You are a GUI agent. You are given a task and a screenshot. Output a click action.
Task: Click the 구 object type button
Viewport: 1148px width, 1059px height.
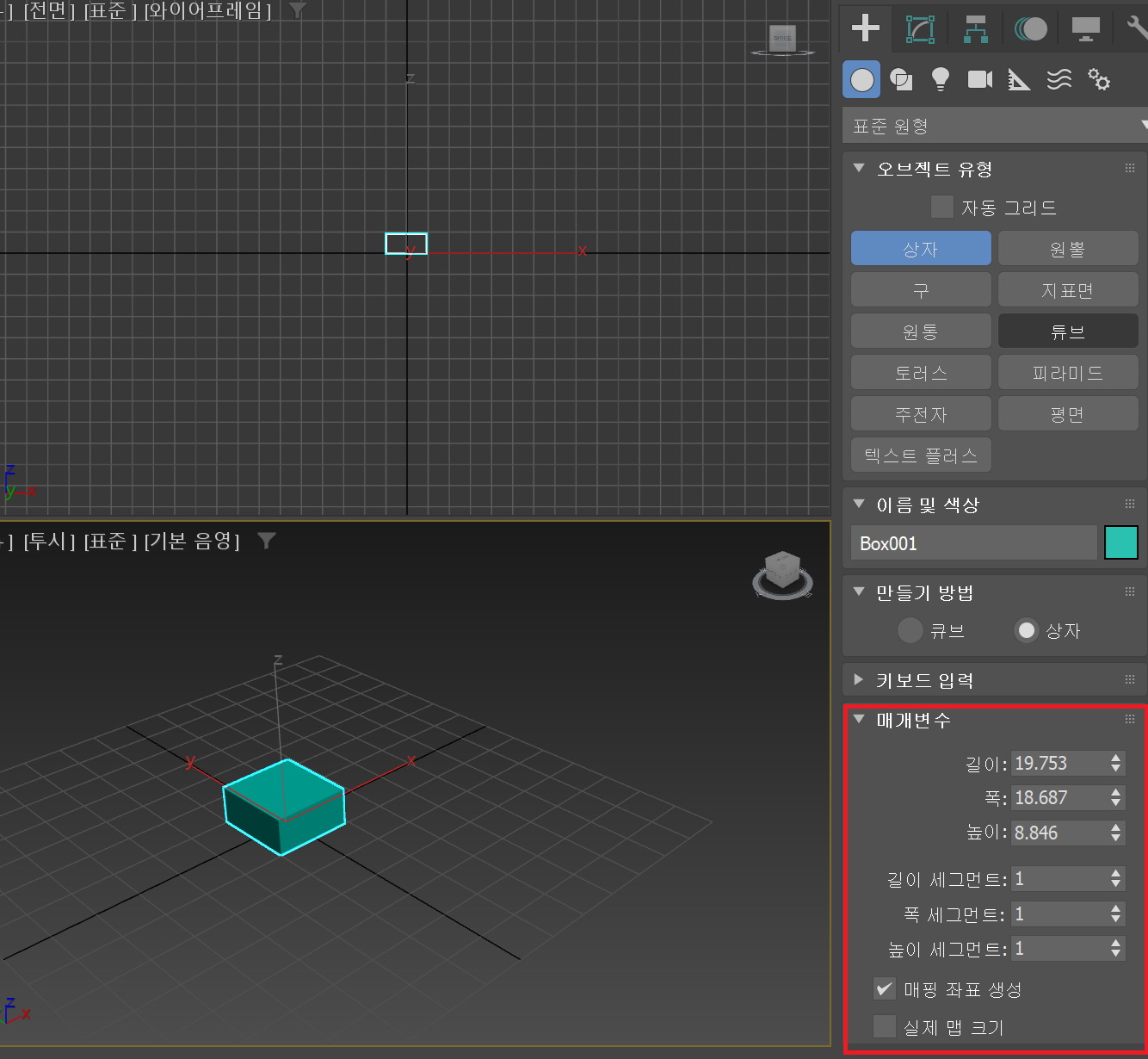tap(921, 290)
